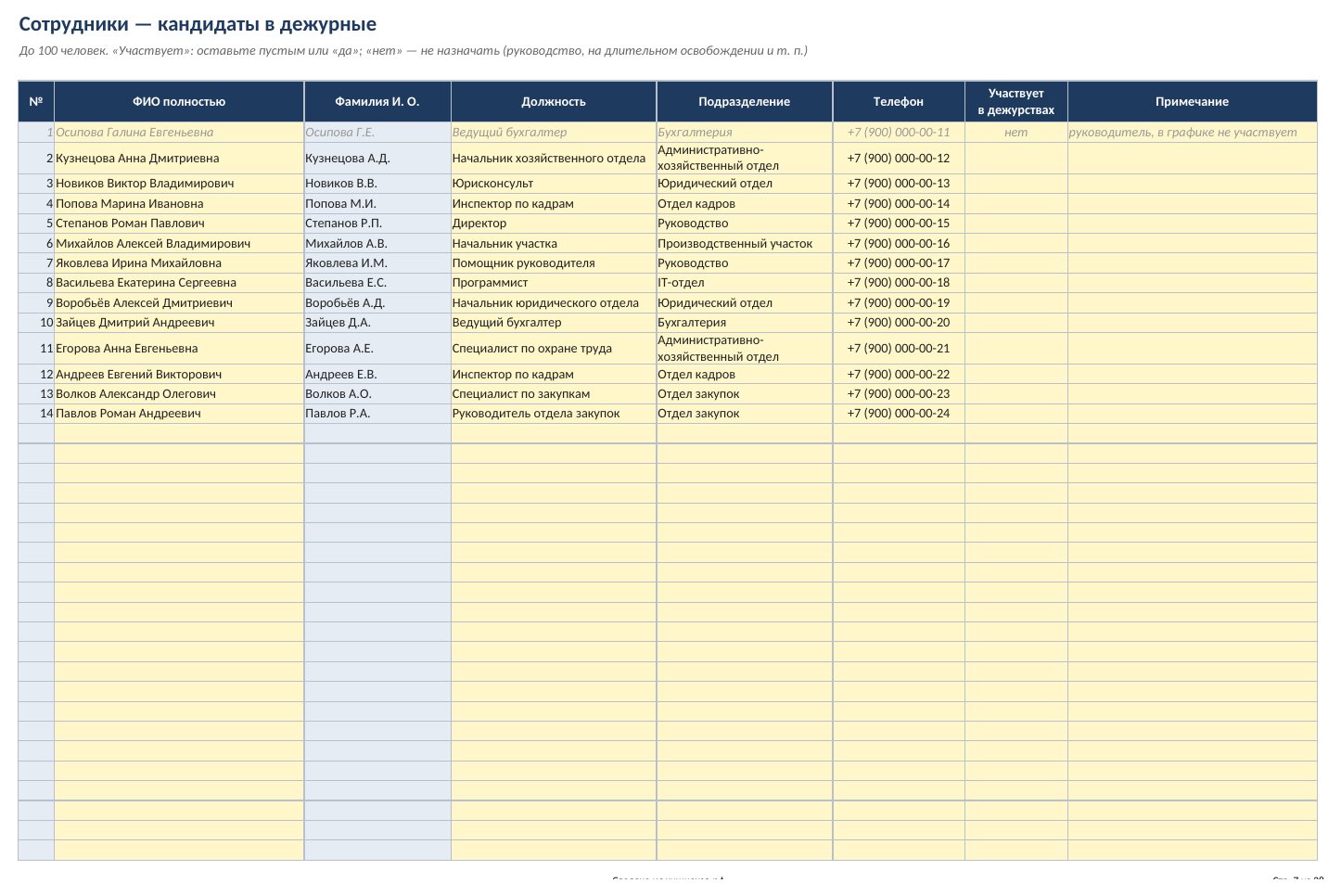The width and height of the screenshot is (1341, 896).
Task: Select "Воробьёв Алексей Дмитриевич" full name
Action: click(x=179, y=303)
